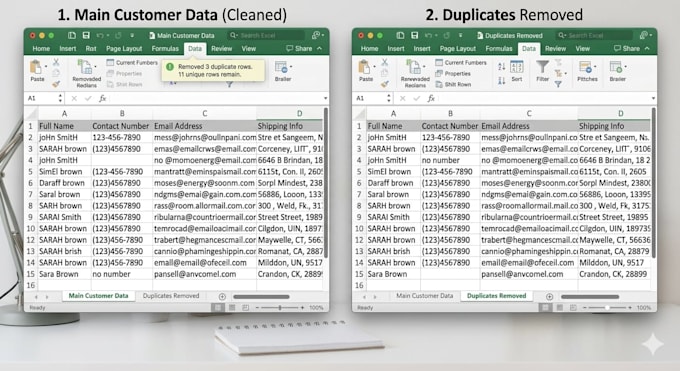Viewport: 680px width, 371px height.
Task: Open Pittches dropdown arrow in Duplicates Removed ribbon
Action: point(595,67)
